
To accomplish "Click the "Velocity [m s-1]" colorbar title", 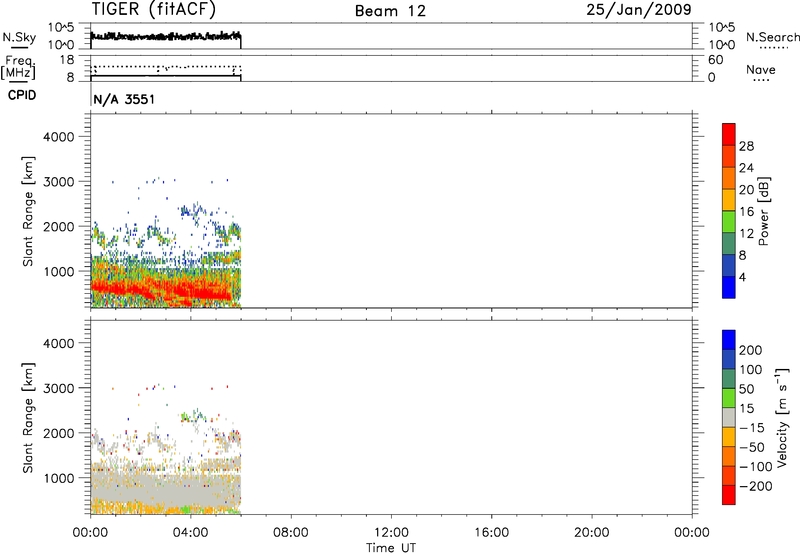I will pyautogui.click(x=783, y=417).
